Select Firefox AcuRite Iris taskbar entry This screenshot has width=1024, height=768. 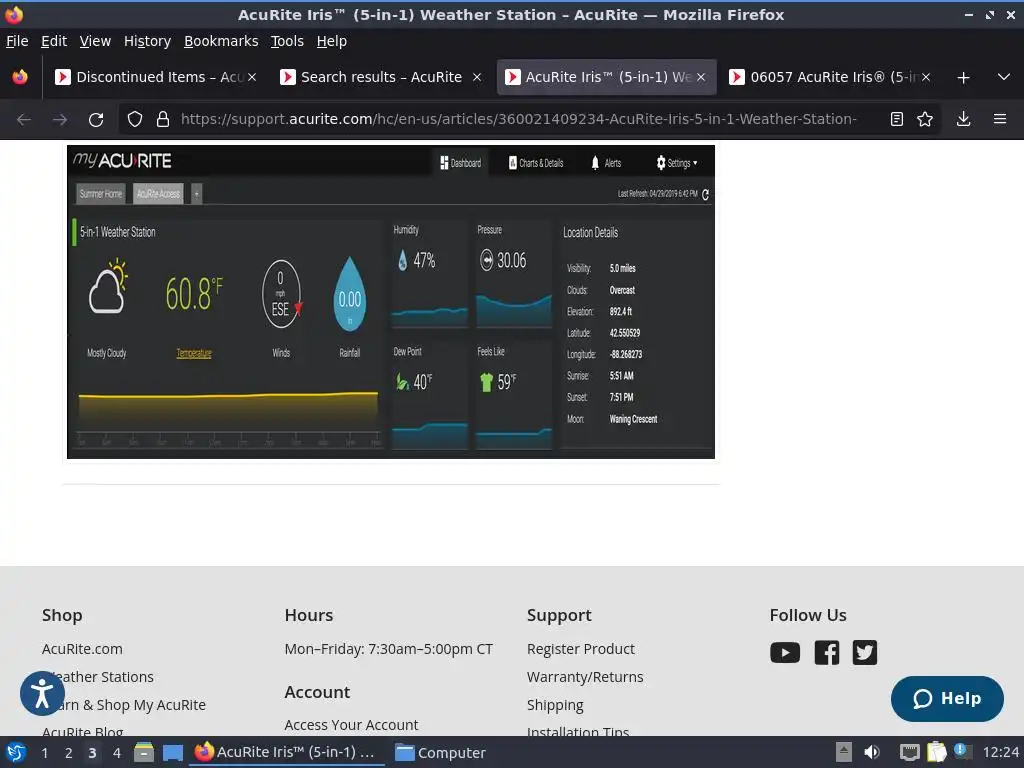click(x=286, y=752)
